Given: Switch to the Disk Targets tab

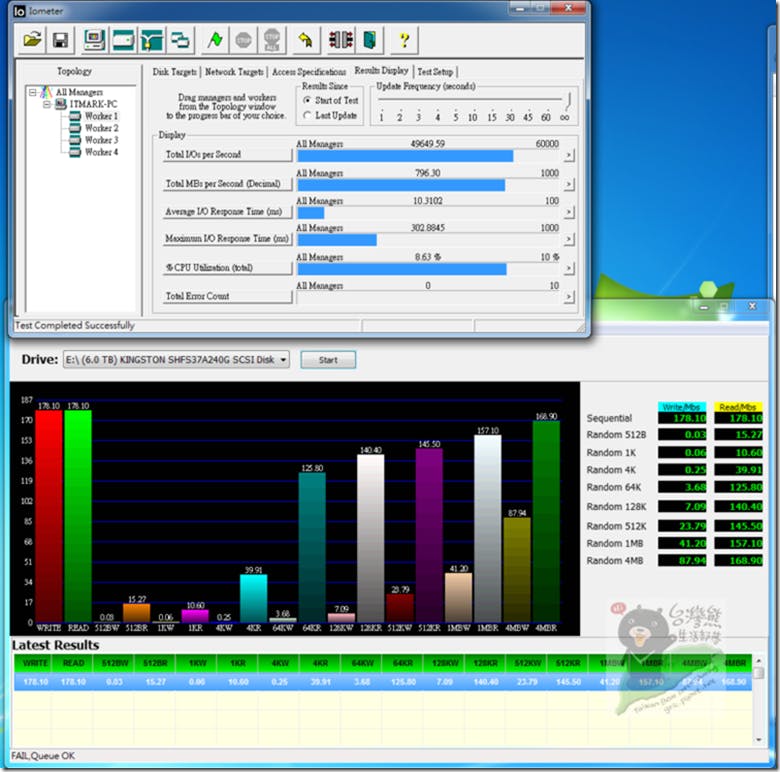Looking at the screenshot, I should 175,72.
